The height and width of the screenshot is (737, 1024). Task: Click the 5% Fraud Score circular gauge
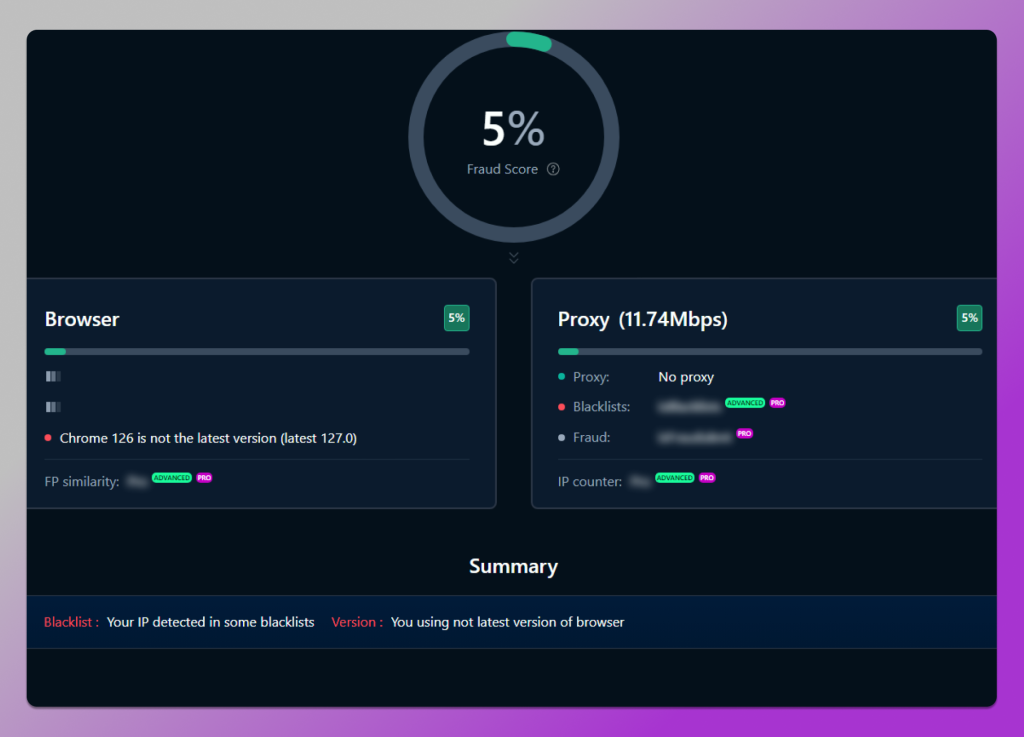(513, 138)
